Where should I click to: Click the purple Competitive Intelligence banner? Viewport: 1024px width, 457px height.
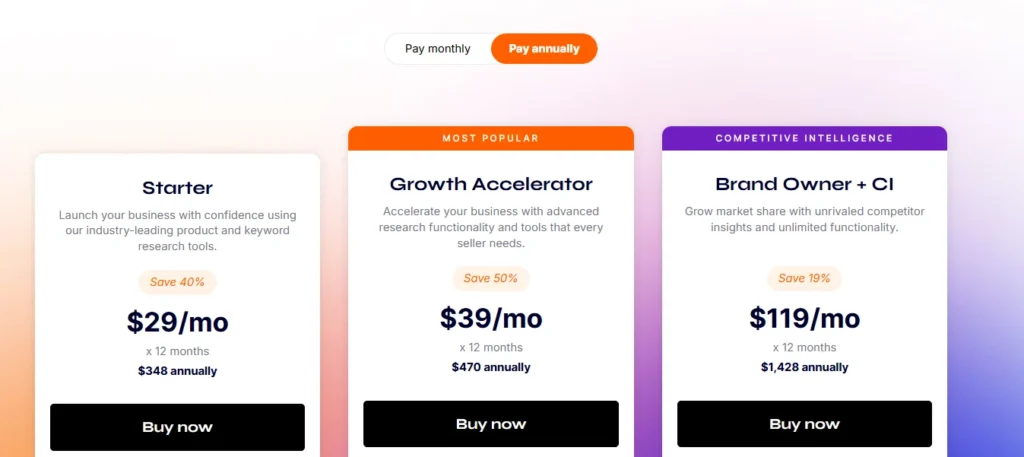coord(804,138)
